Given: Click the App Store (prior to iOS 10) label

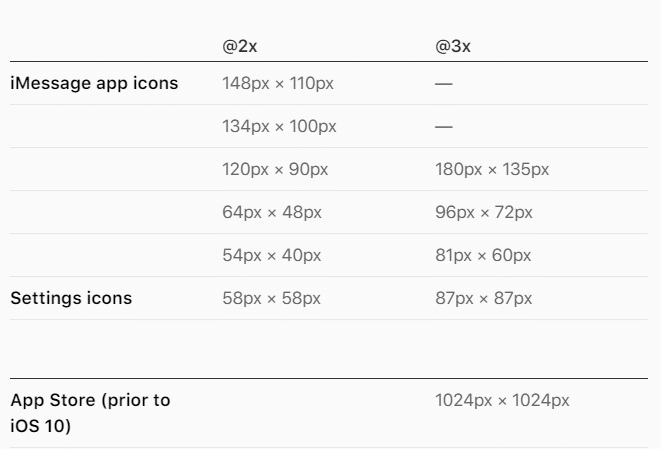Looking at the screenshot, I should [90, 412].
